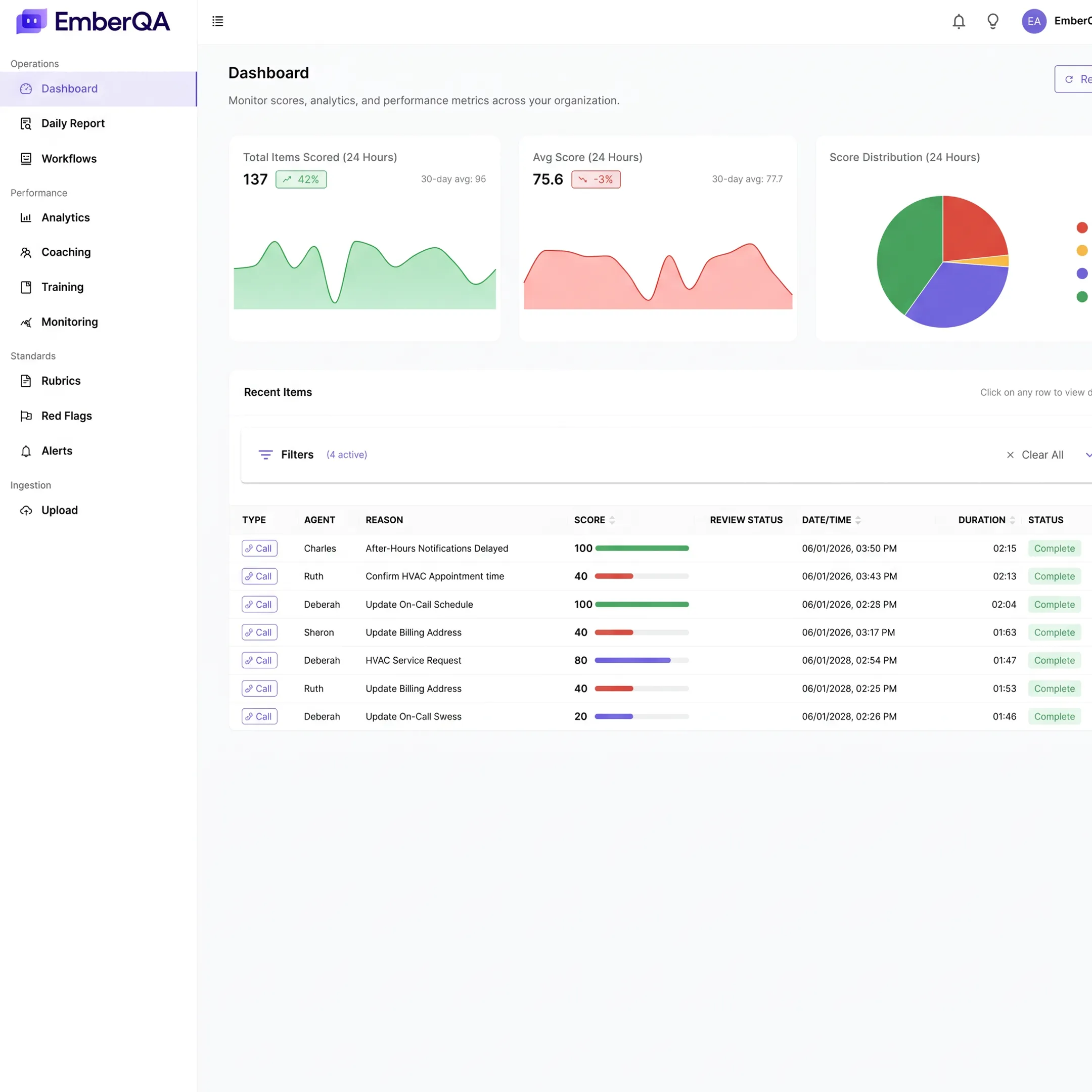Navigate to Coaching
This screenshot has width=1092, height=1092.
coord(99,253)
